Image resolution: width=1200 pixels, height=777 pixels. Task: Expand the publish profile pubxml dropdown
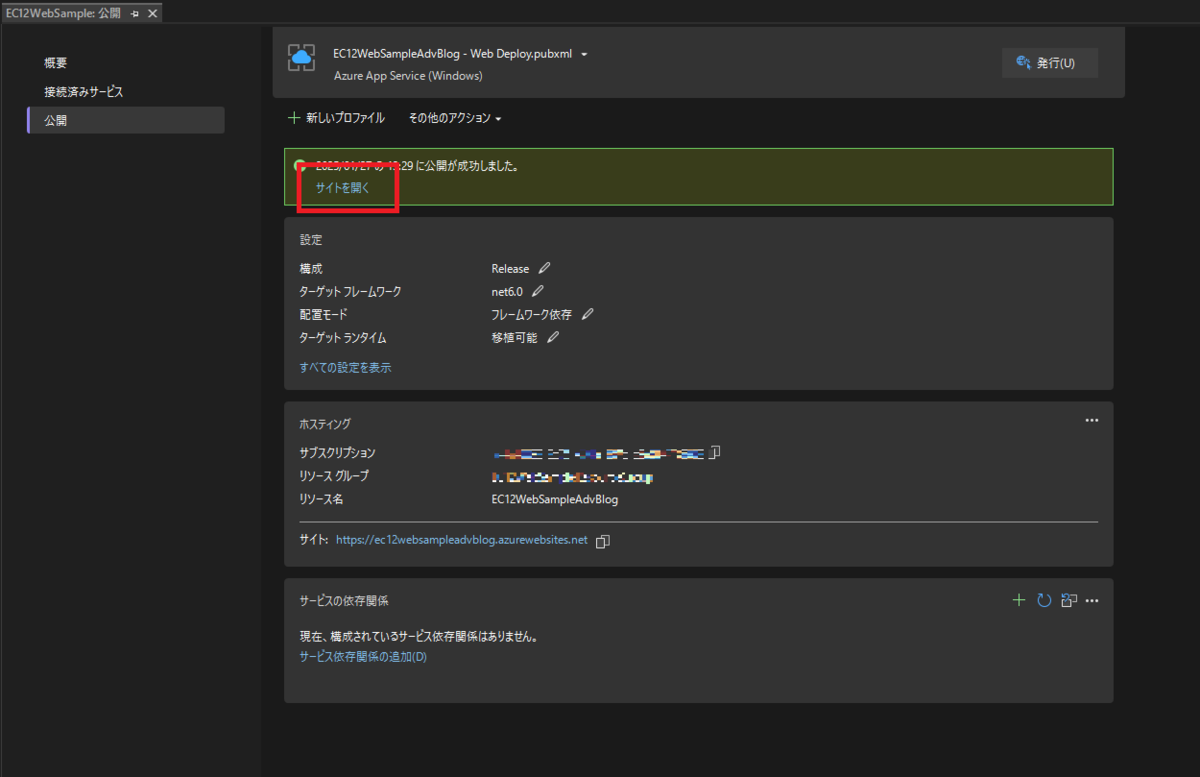[584, 54]
